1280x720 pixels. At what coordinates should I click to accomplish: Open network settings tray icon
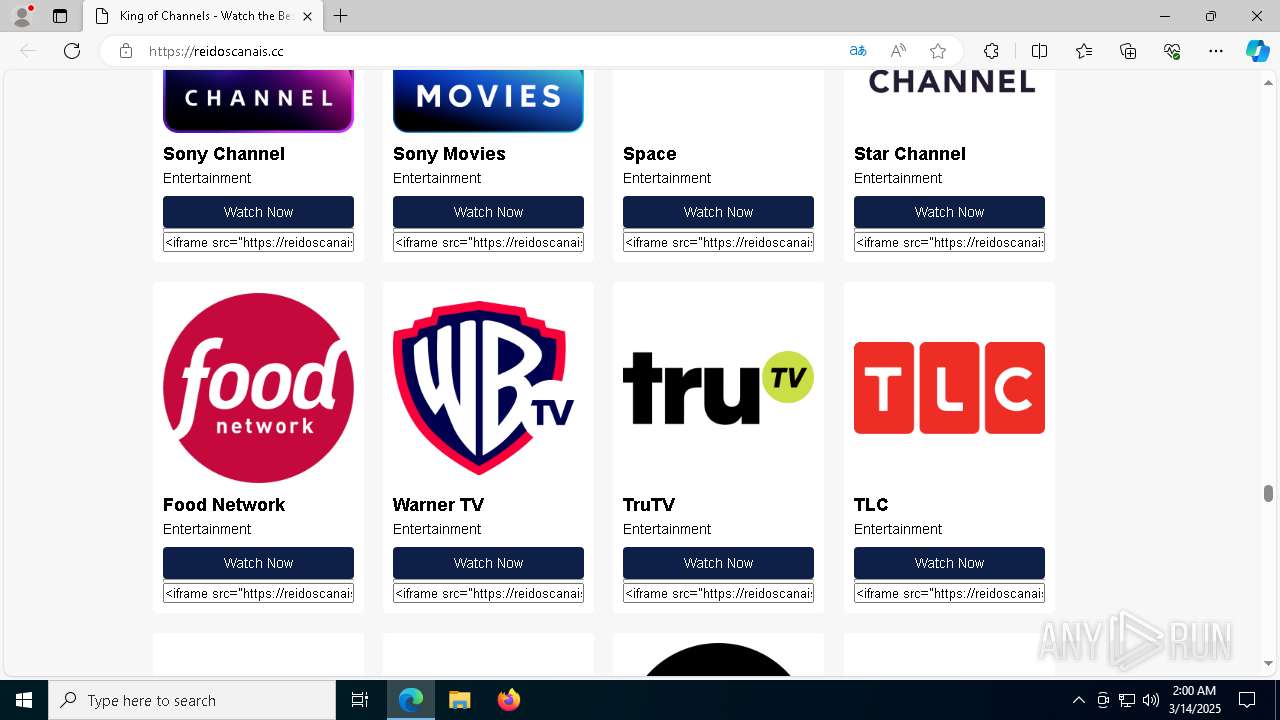click(1126, 700)
